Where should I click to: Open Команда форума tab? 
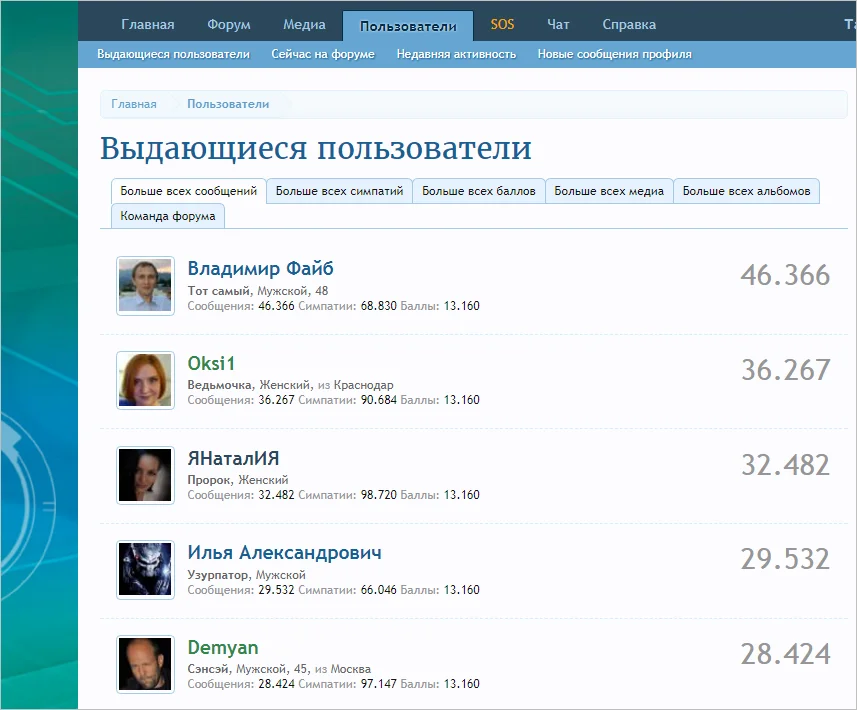(168, 216)
